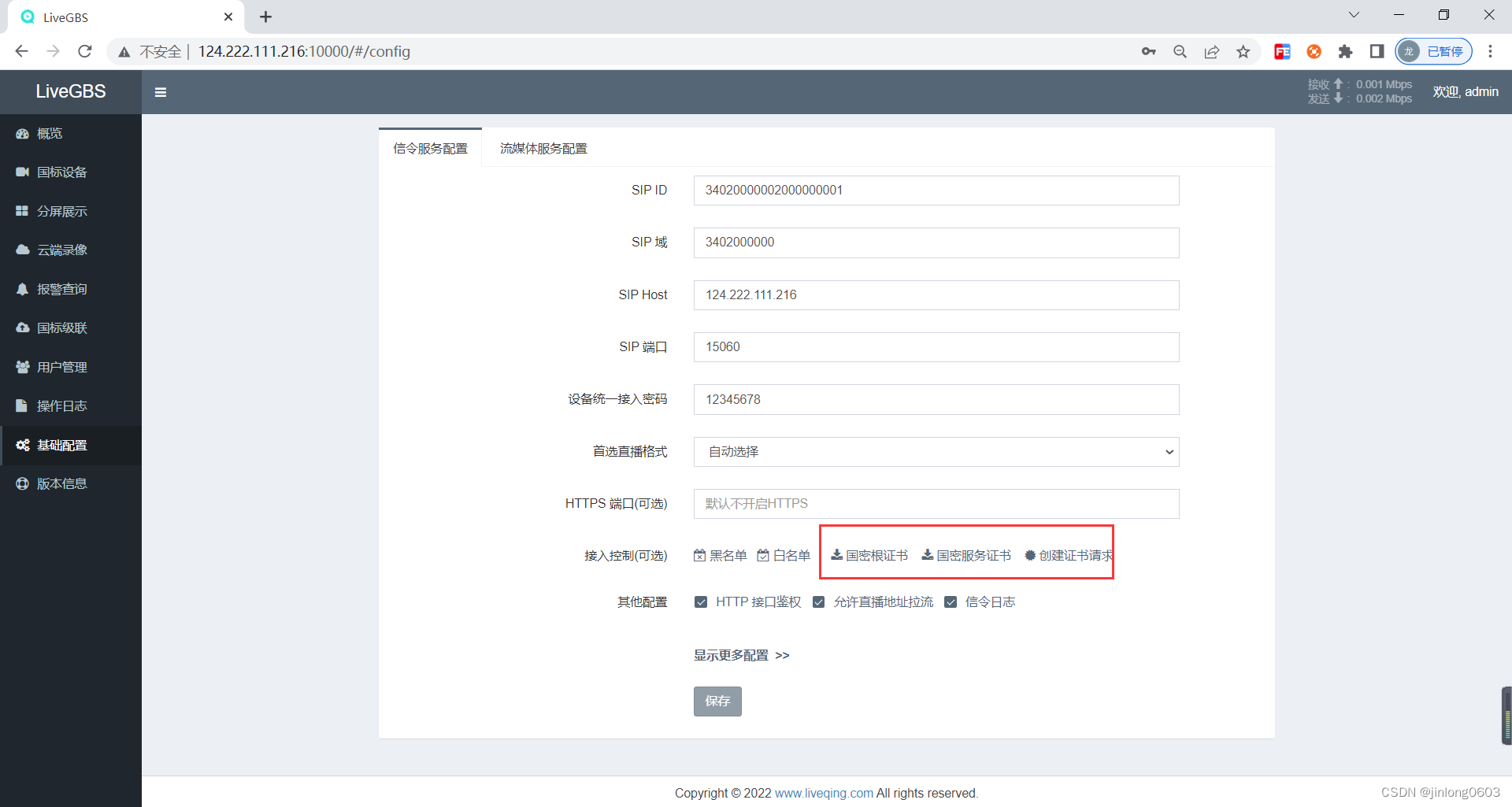This screenshot has height=807, width=1512.
Task: Click the 操作日志 file icon
Action: 22,406
